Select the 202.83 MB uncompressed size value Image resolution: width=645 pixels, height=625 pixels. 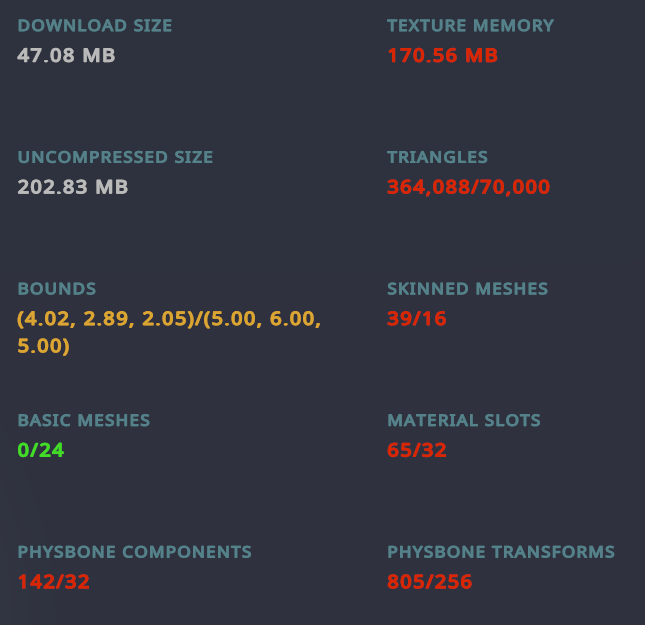pyautogui.click(x=73, y=187)
